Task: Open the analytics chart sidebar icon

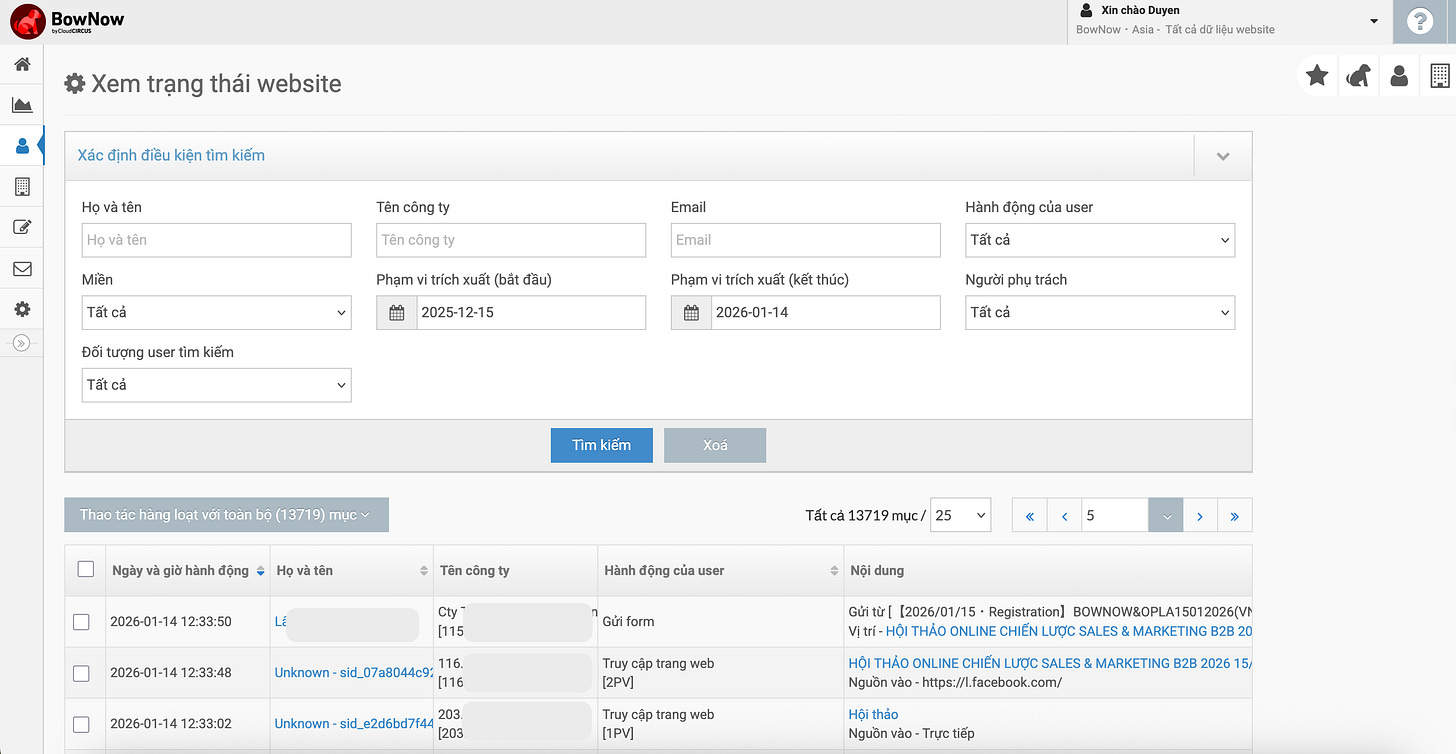Action: coord(22,105)
